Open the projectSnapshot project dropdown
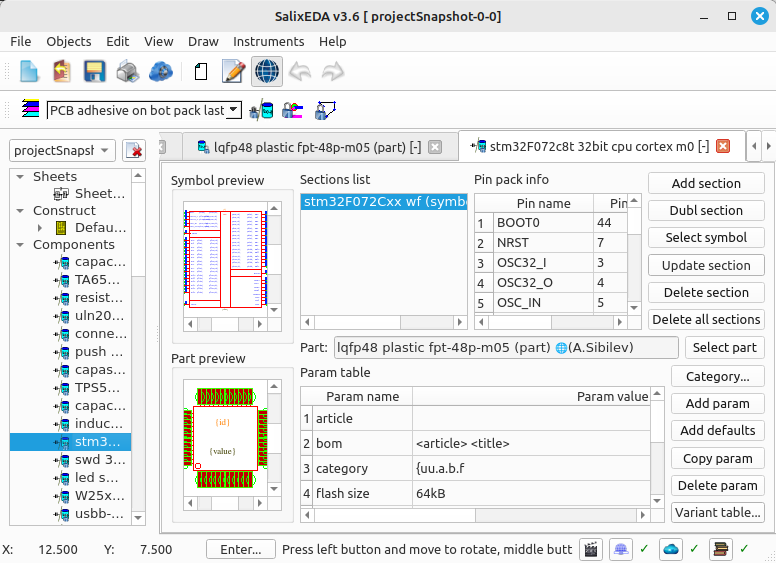The width and height of the screenshot is (776, 563). pos(62,150)
